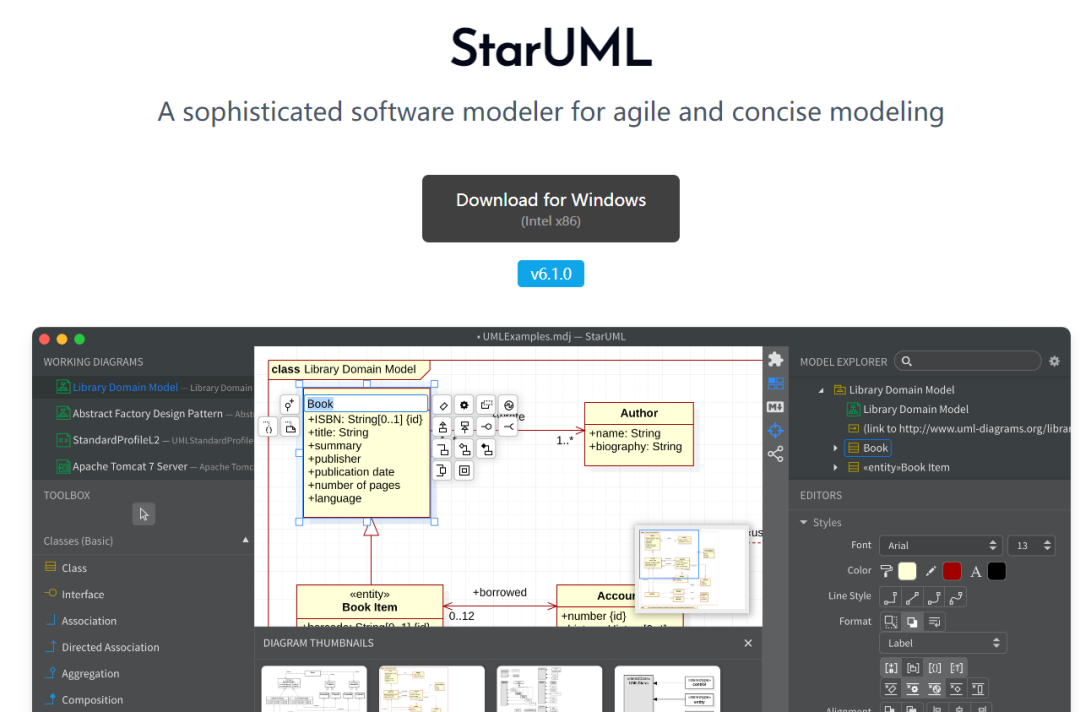The image size is (1080, 712).
Task: Click the blue diagram thumbnails grid icon
Action: (775, 383)
